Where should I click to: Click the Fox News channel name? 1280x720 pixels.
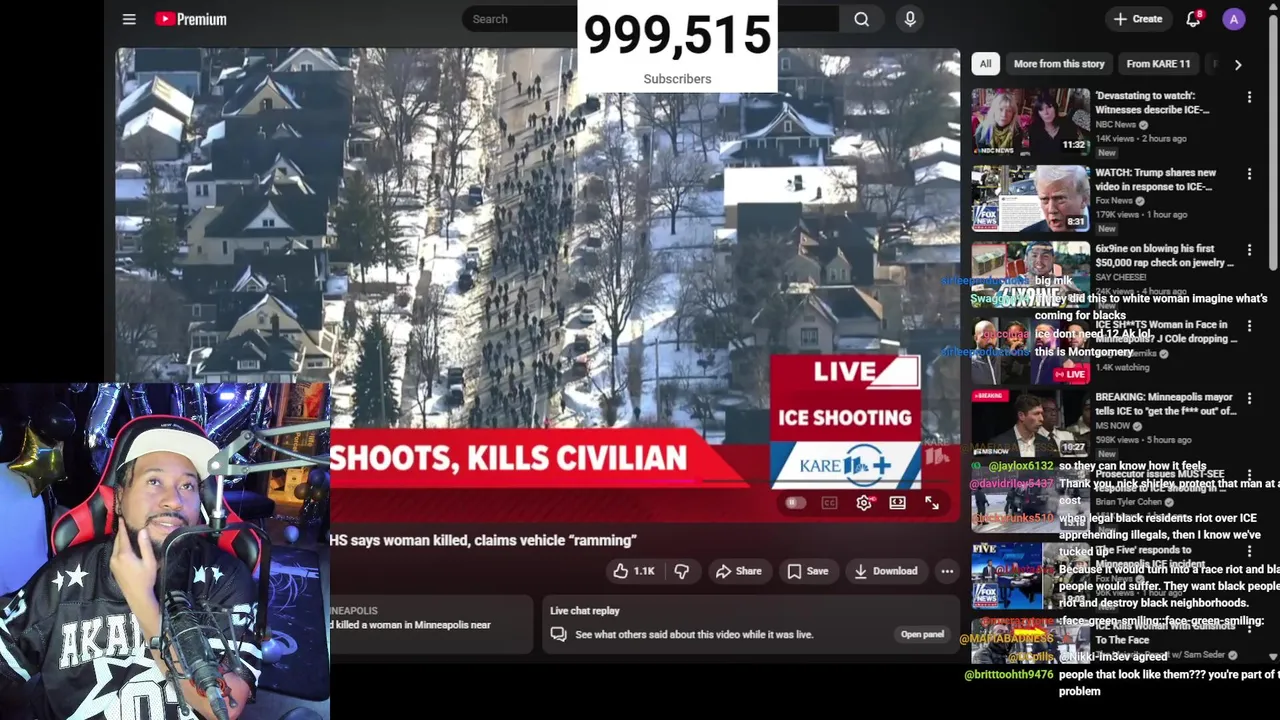click(1115, 201)
